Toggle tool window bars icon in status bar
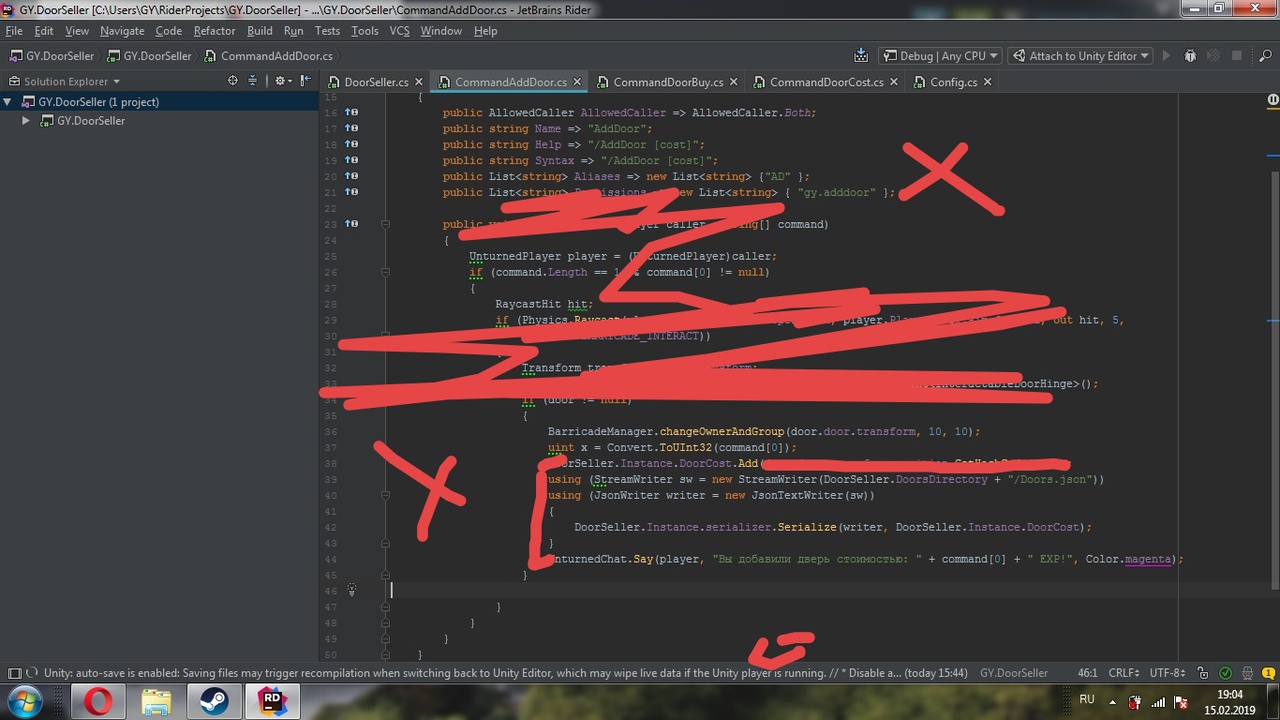Image resolution: width=1280 pixels, height=720 pixels. (14, 674)
